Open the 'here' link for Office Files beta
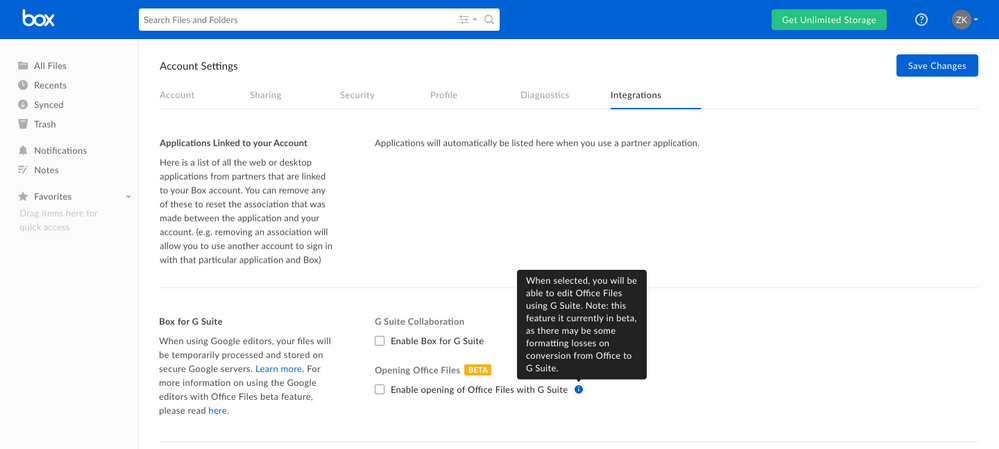 click(x=217, y=411)
